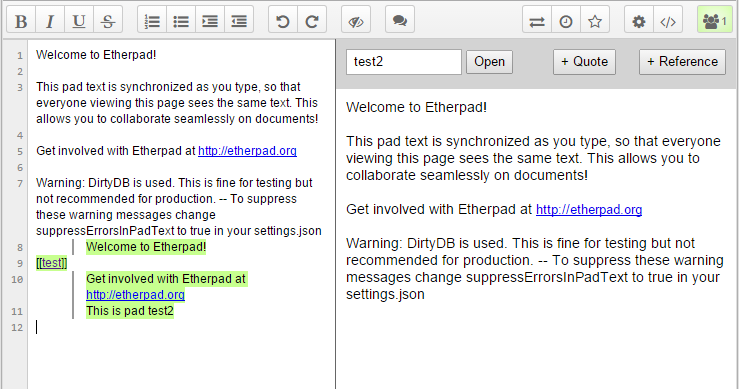Click the DirtyDB warning text in left editor

pos(179,207)
